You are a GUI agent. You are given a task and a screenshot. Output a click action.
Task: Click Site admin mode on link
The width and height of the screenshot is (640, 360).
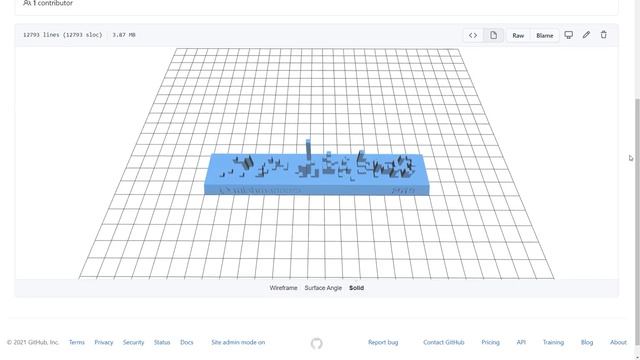[238, 342]
